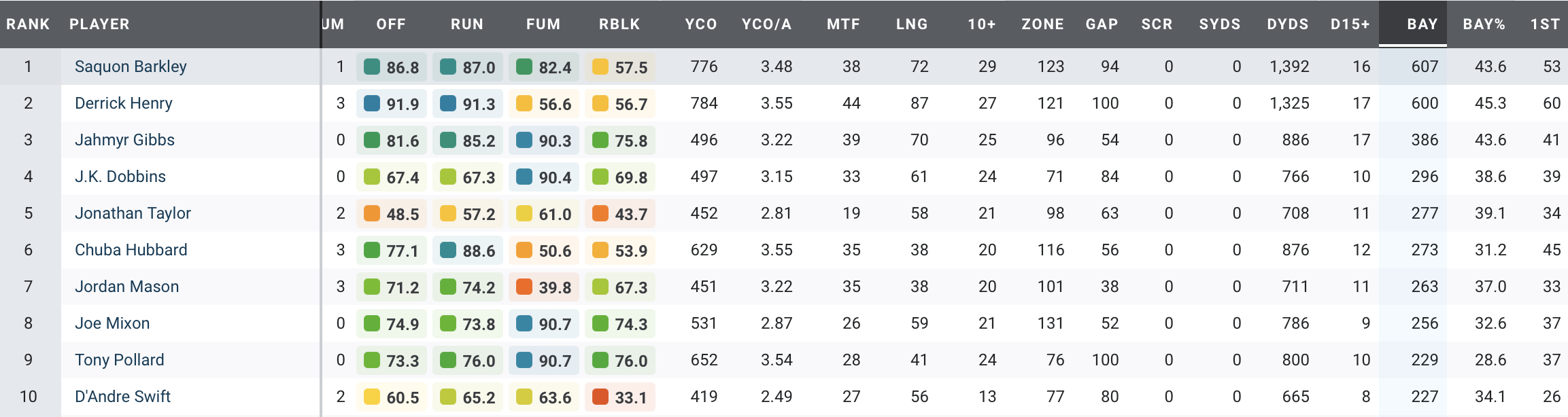Click the Derrick Henry player link
The width and height of the screenshot is (1568, 417).
pyautogui.click(x=124, y=103)
